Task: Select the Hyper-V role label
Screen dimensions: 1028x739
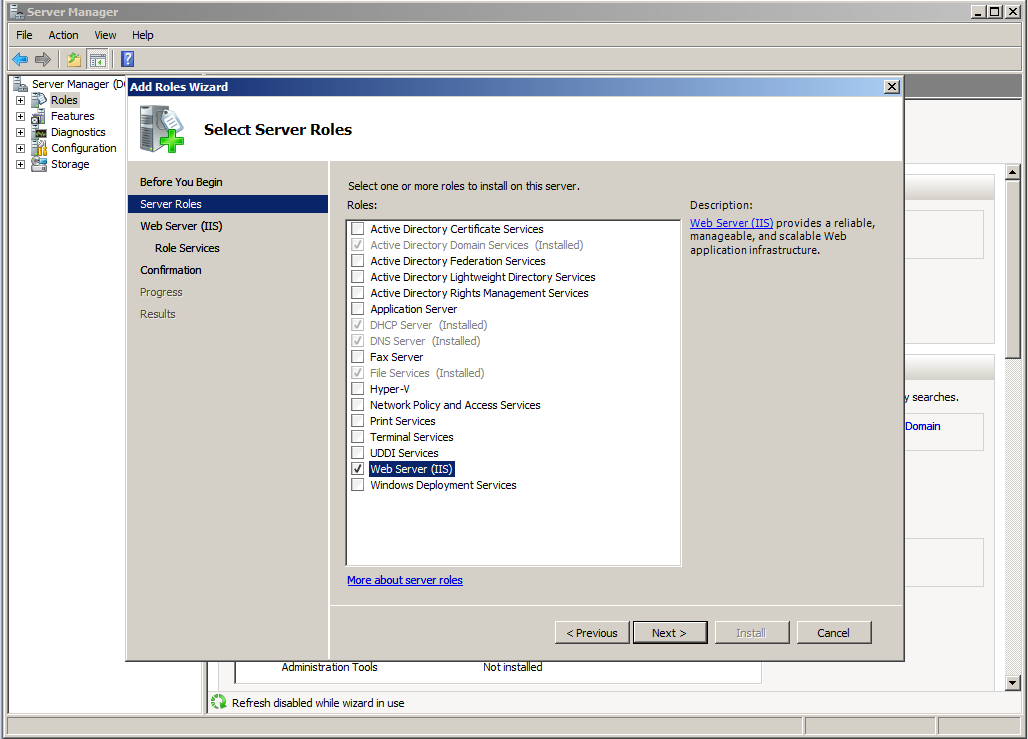Action: pos(389,389)
